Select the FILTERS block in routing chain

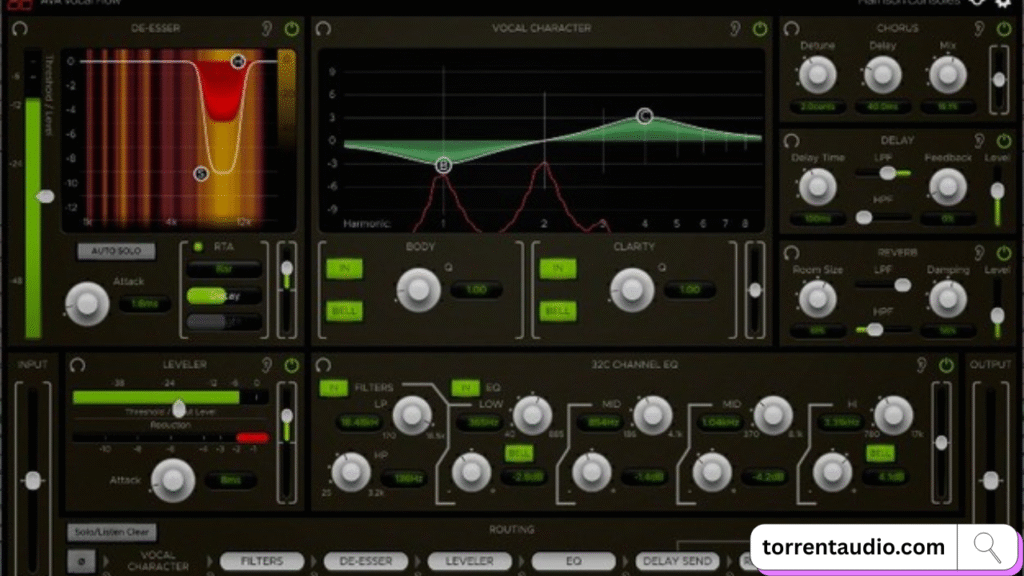[261, 562]
